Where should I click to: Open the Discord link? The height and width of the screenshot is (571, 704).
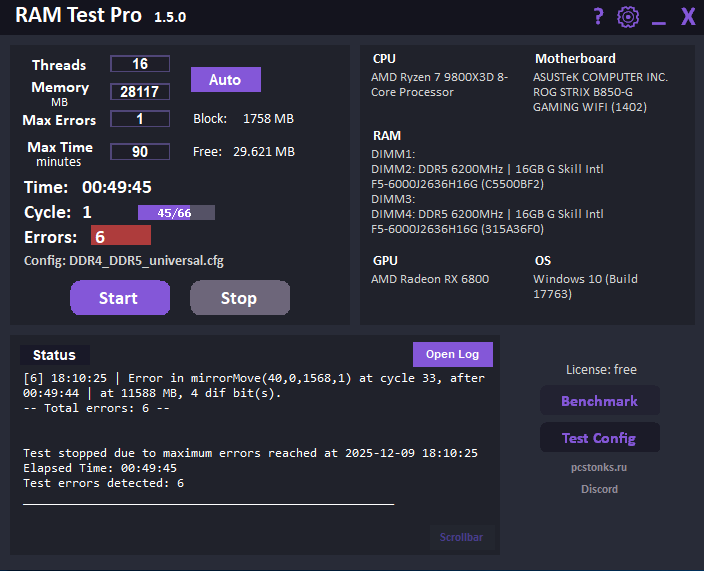click(599, 489)
